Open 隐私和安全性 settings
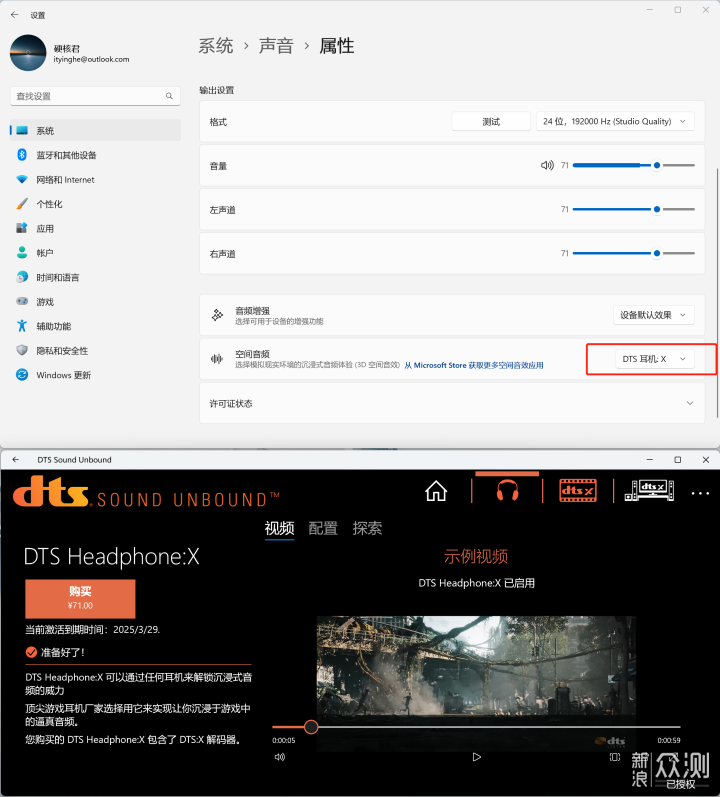Screen dimensions: 720x797 [x=95, y=350]
